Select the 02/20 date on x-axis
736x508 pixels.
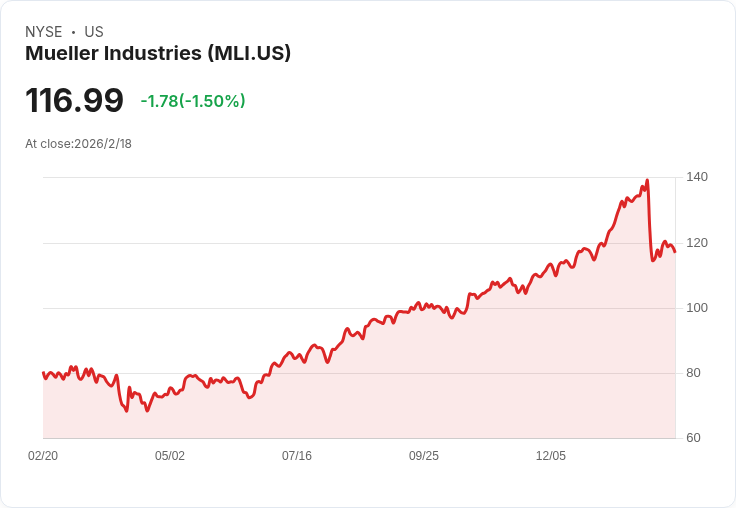(43, 456)
